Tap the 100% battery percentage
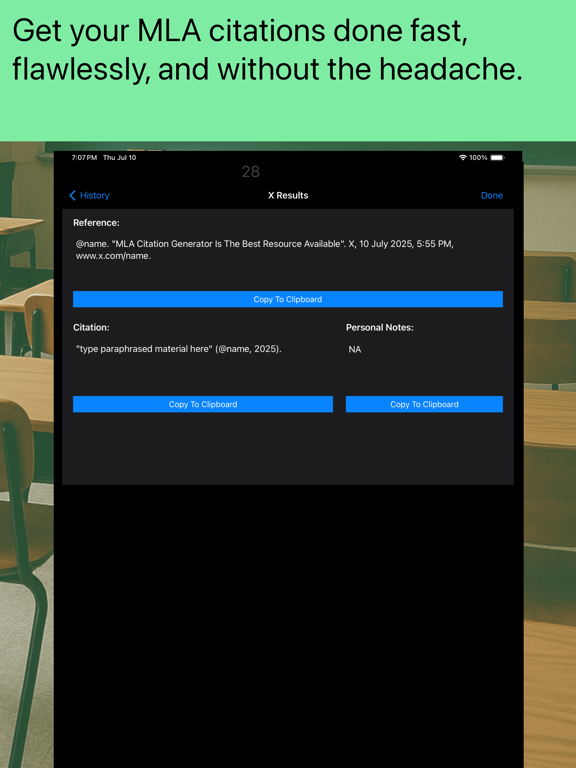 point(478,158)
